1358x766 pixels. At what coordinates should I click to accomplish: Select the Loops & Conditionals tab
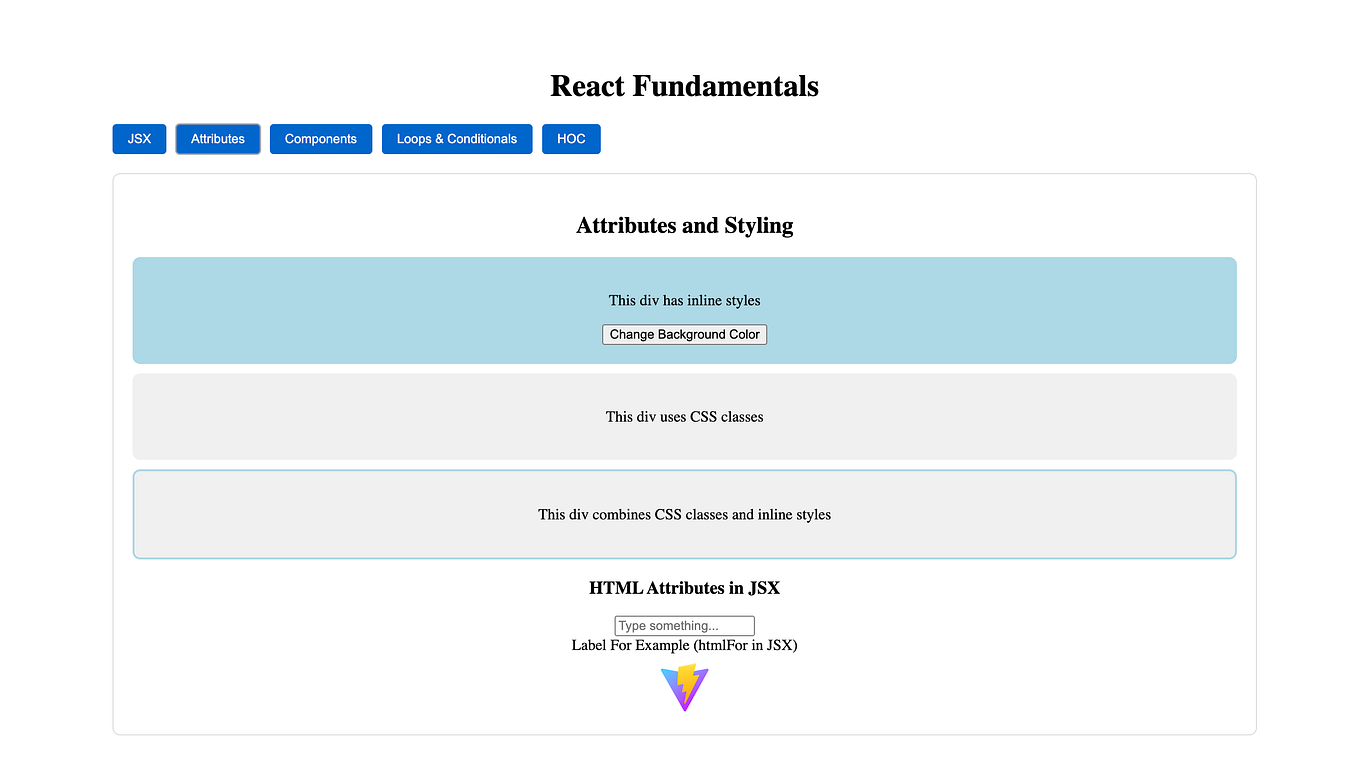(x=456, y=139)
